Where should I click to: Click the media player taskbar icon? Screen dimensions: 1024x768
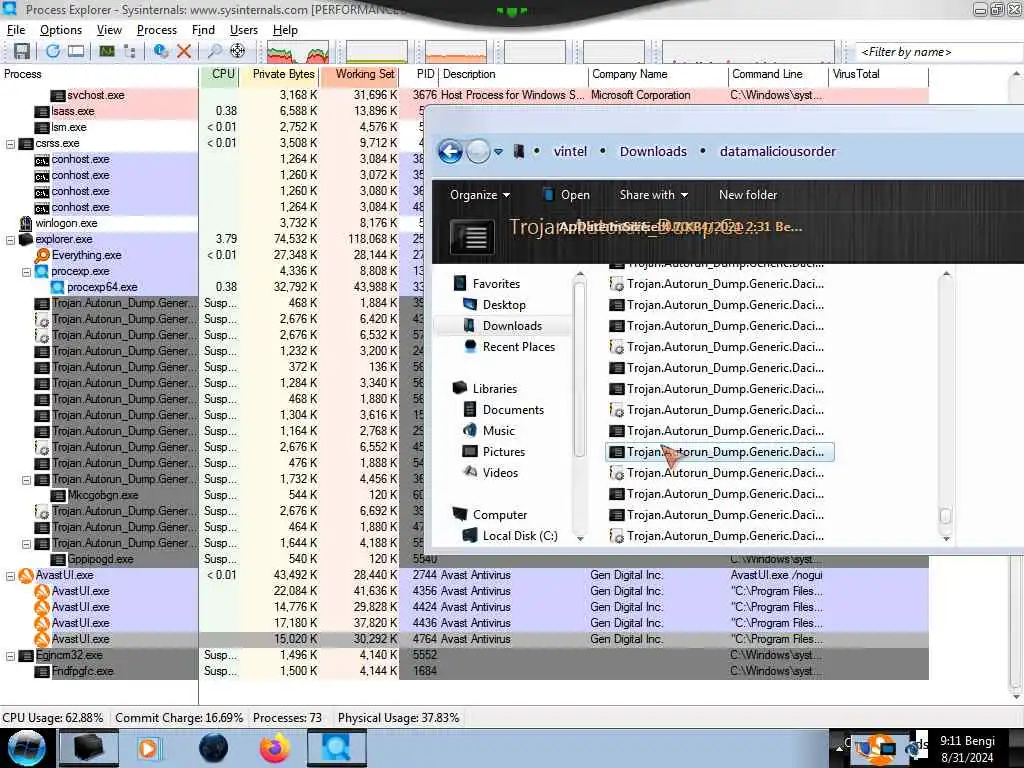[148, 748]
